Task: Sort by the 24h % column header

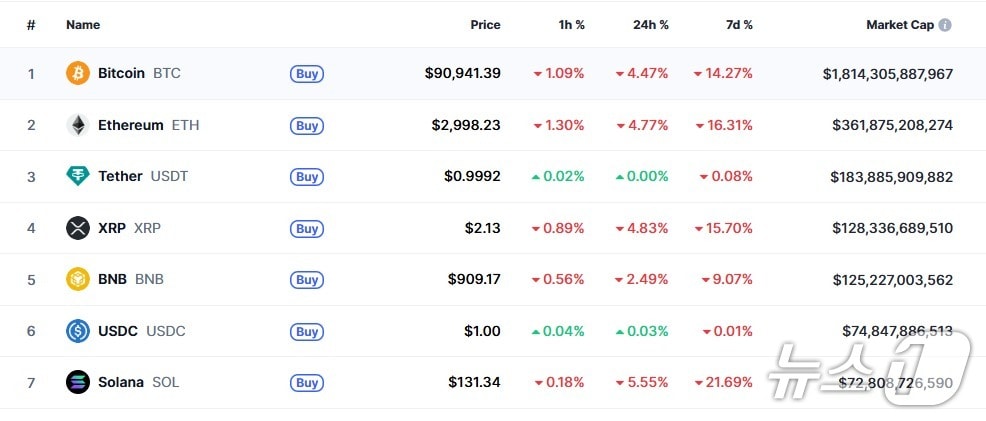Action: (649, 25)
